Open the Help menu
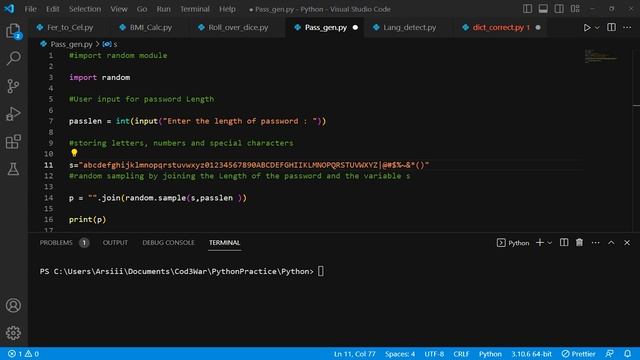 pos(227,9)
